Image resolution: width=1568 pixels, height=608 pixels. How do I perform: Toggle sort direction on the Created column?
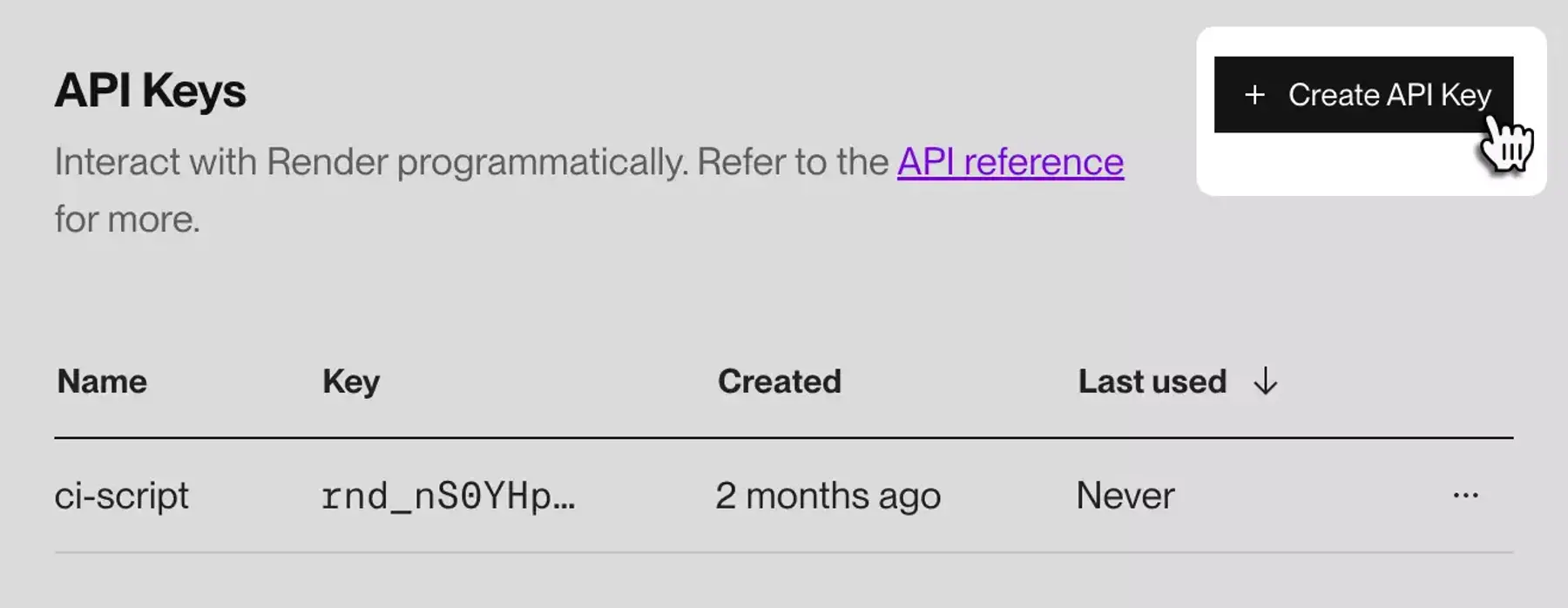tap(778, 381)
